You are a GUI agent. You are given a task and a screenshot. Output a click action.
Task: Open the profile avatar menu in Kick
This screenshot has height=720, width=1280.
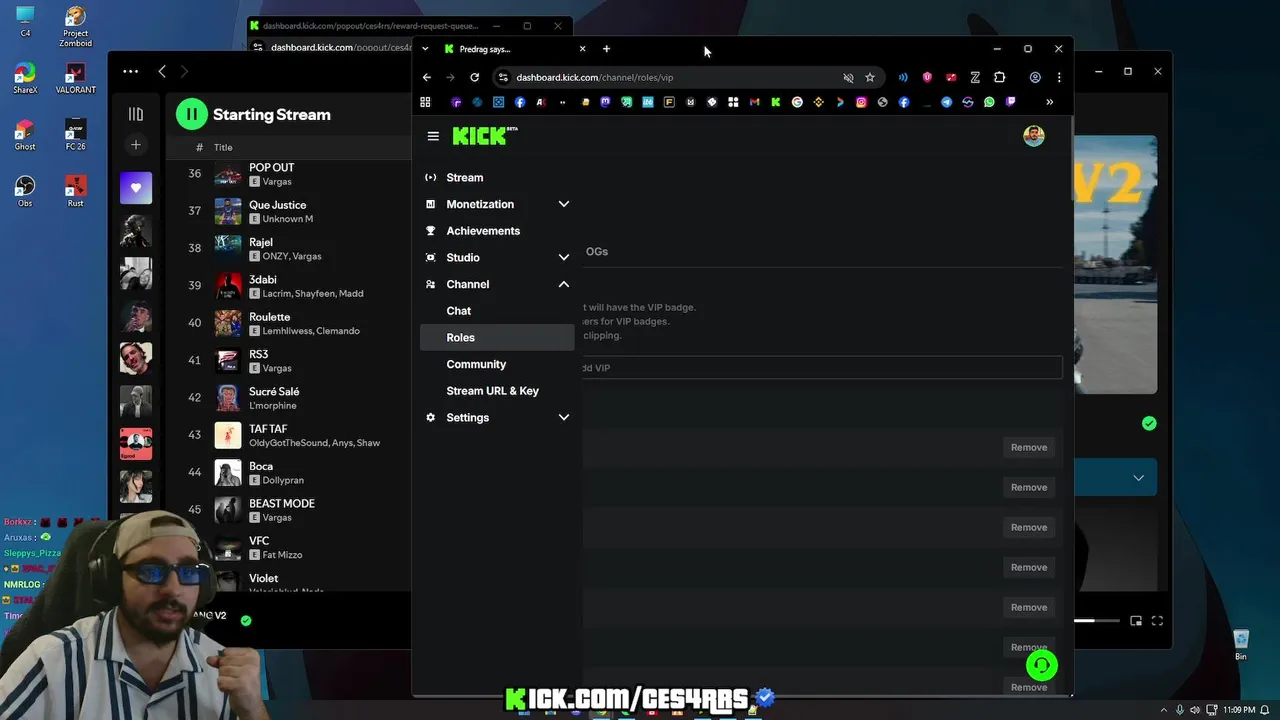(1034, 136)
